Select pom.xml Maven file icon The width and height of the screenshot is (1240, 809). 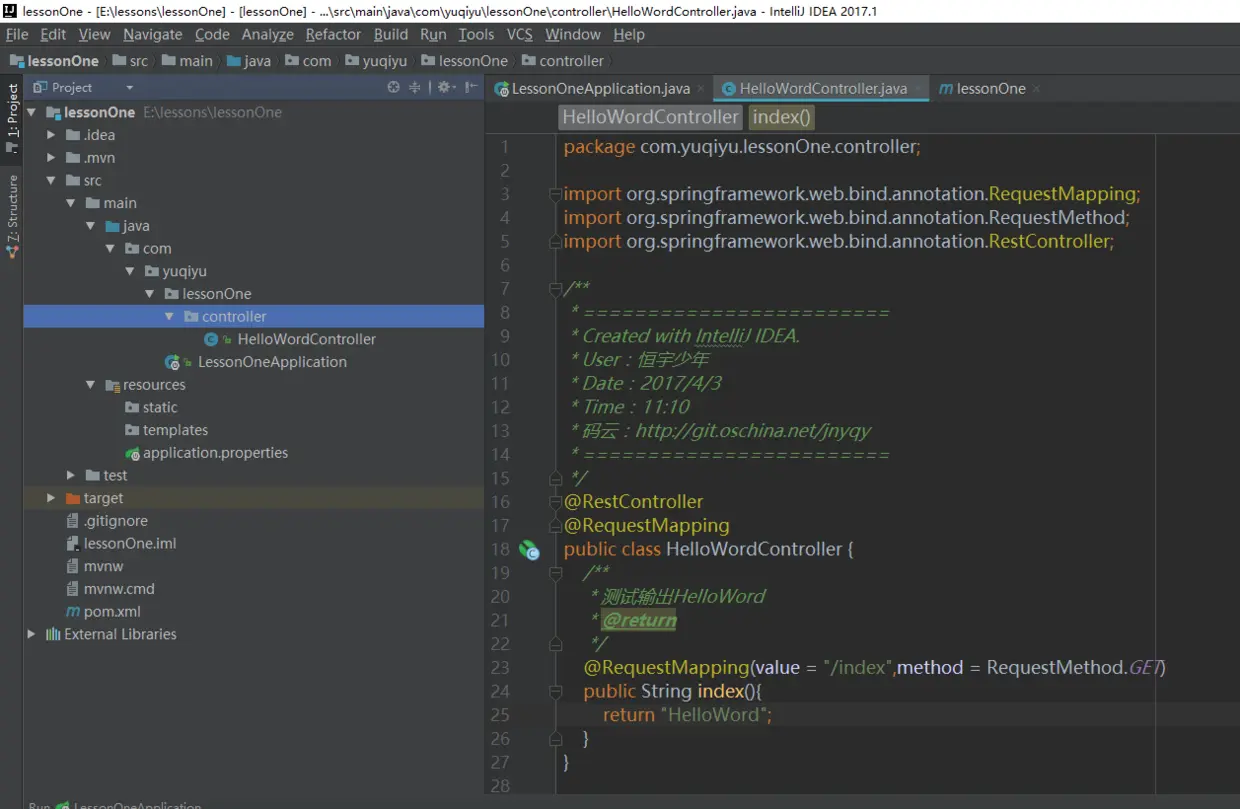tap(72, 612)
